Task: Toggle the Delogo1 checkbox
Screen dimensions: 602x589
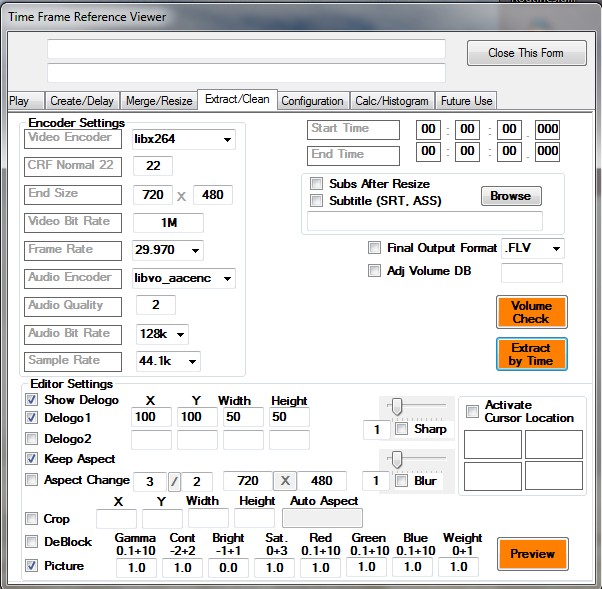Action: pyautogui.click(x=31, y=417)
